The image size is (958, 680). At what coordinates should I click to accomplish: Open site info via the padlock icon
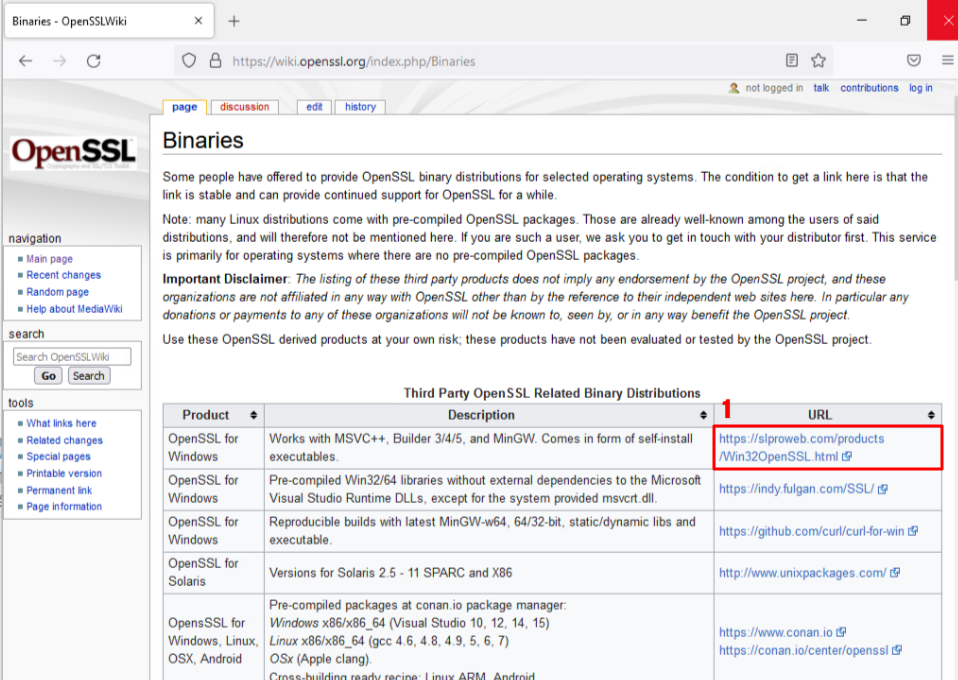(214, 61)
